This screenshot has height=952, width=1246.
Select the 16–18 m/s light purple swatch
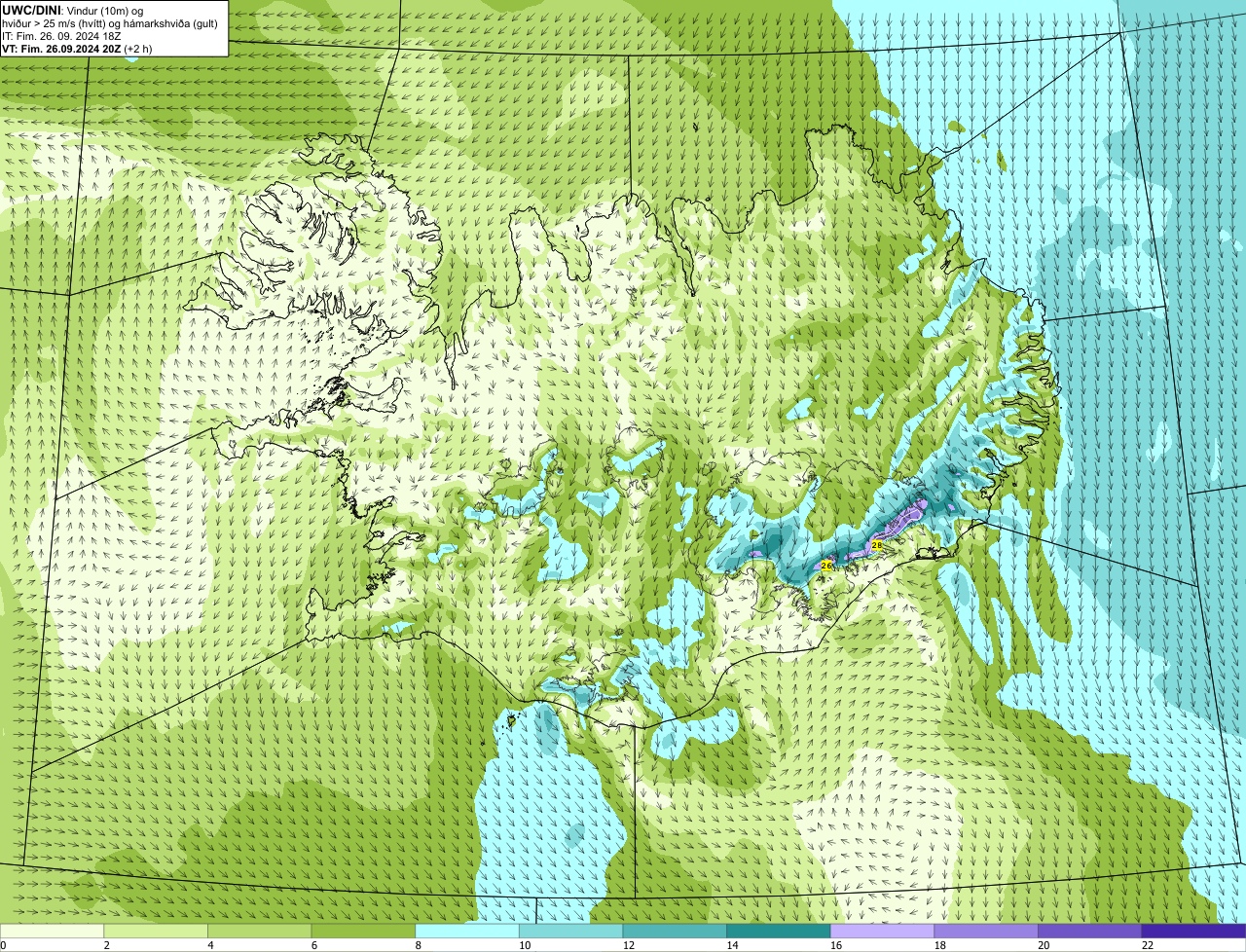tap(883, 931)
